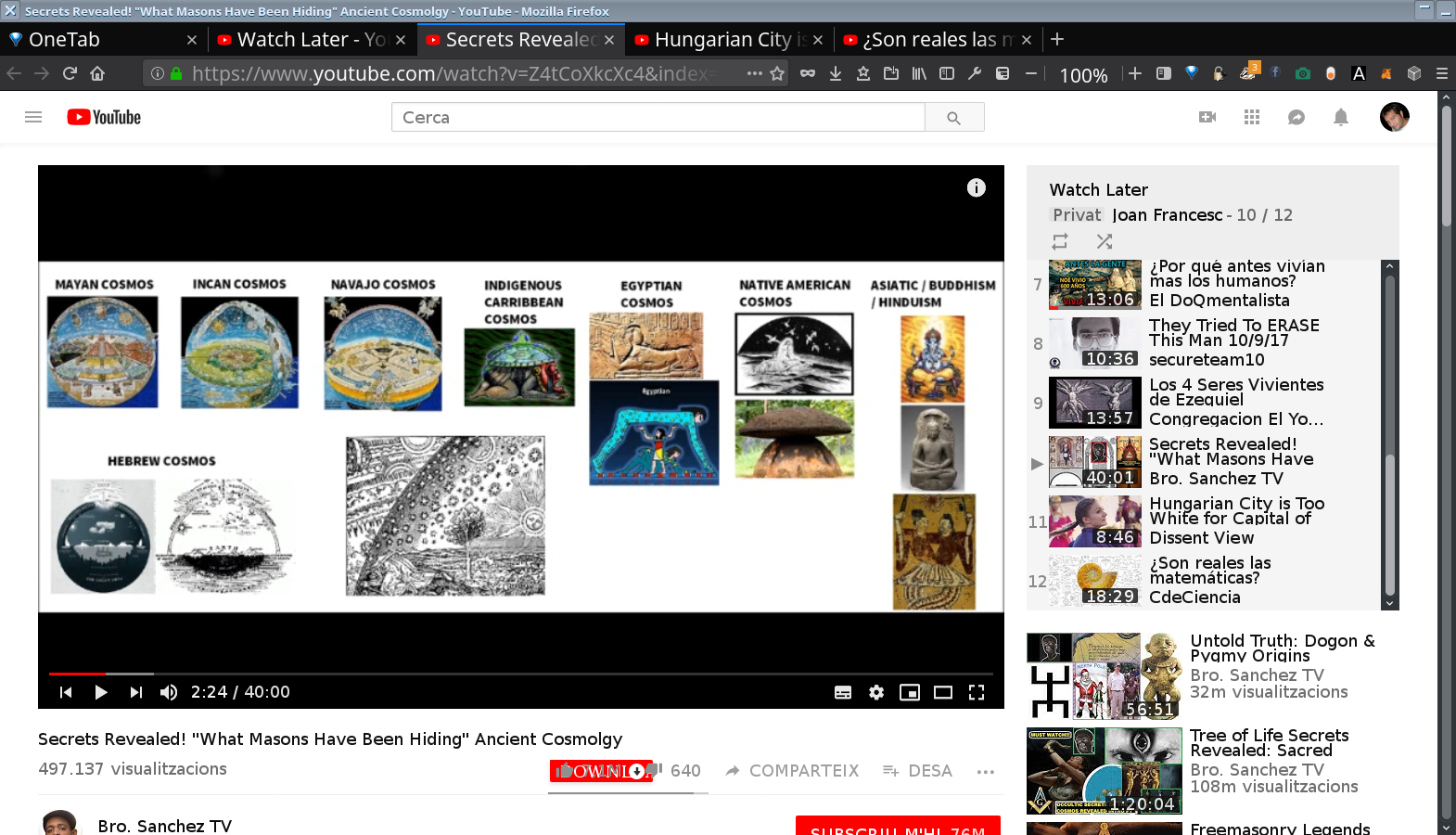The width and height of the screenshot is (1456, 835).
Task: Bookmark this page with star icon
Action: click(777, 73)
